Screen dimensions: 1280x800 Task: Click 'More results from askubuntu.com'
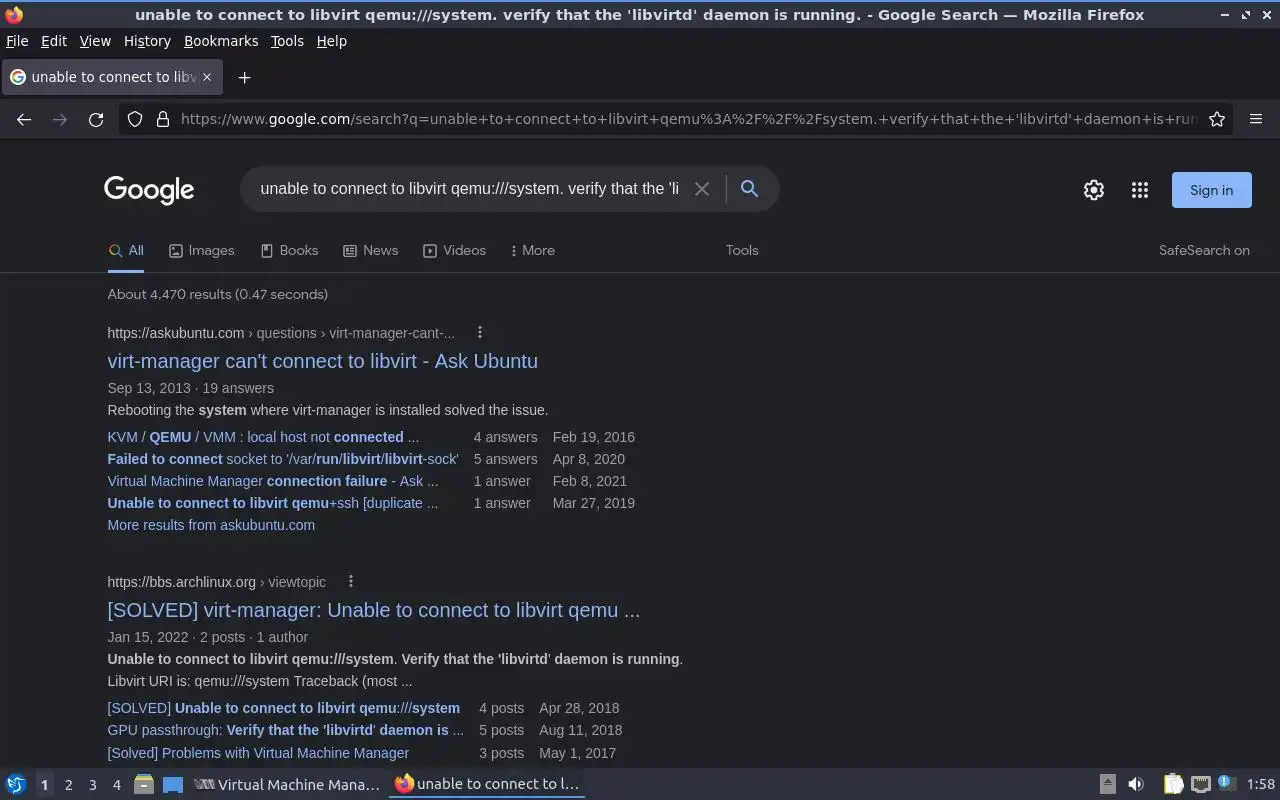pyautogui.click(x=211, y=525)
